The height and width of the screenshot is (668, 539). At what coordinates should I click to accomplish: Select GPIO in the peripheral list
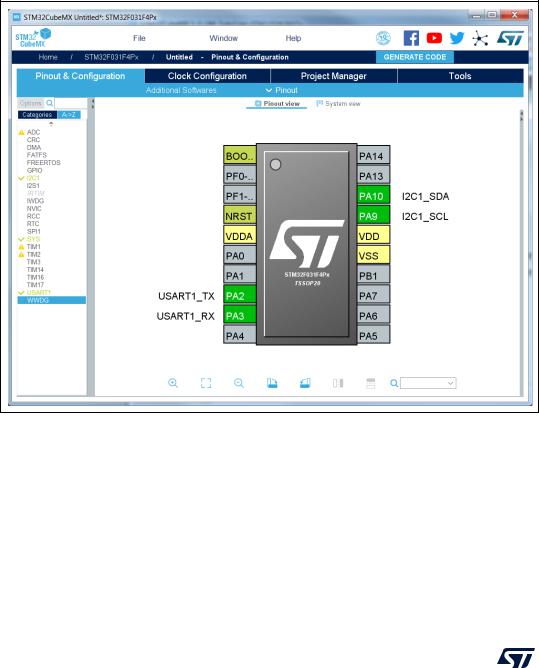point(35,170)
